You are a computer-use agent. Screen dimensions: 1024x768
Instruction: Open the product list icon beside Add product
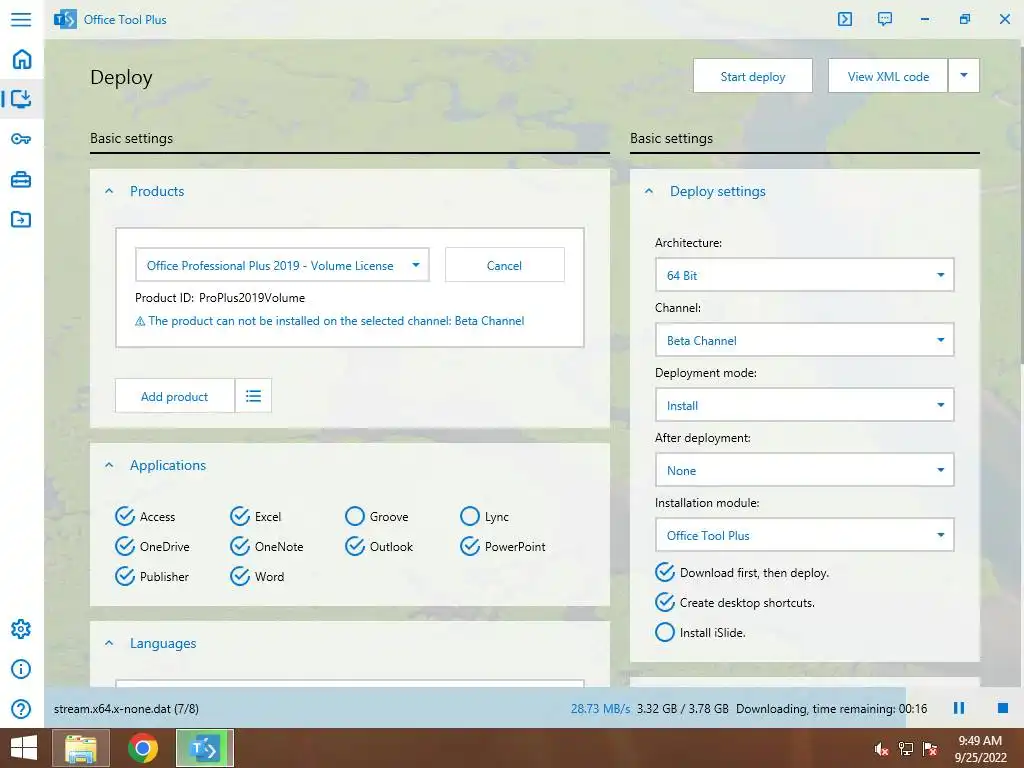click(x=253, y=396)
